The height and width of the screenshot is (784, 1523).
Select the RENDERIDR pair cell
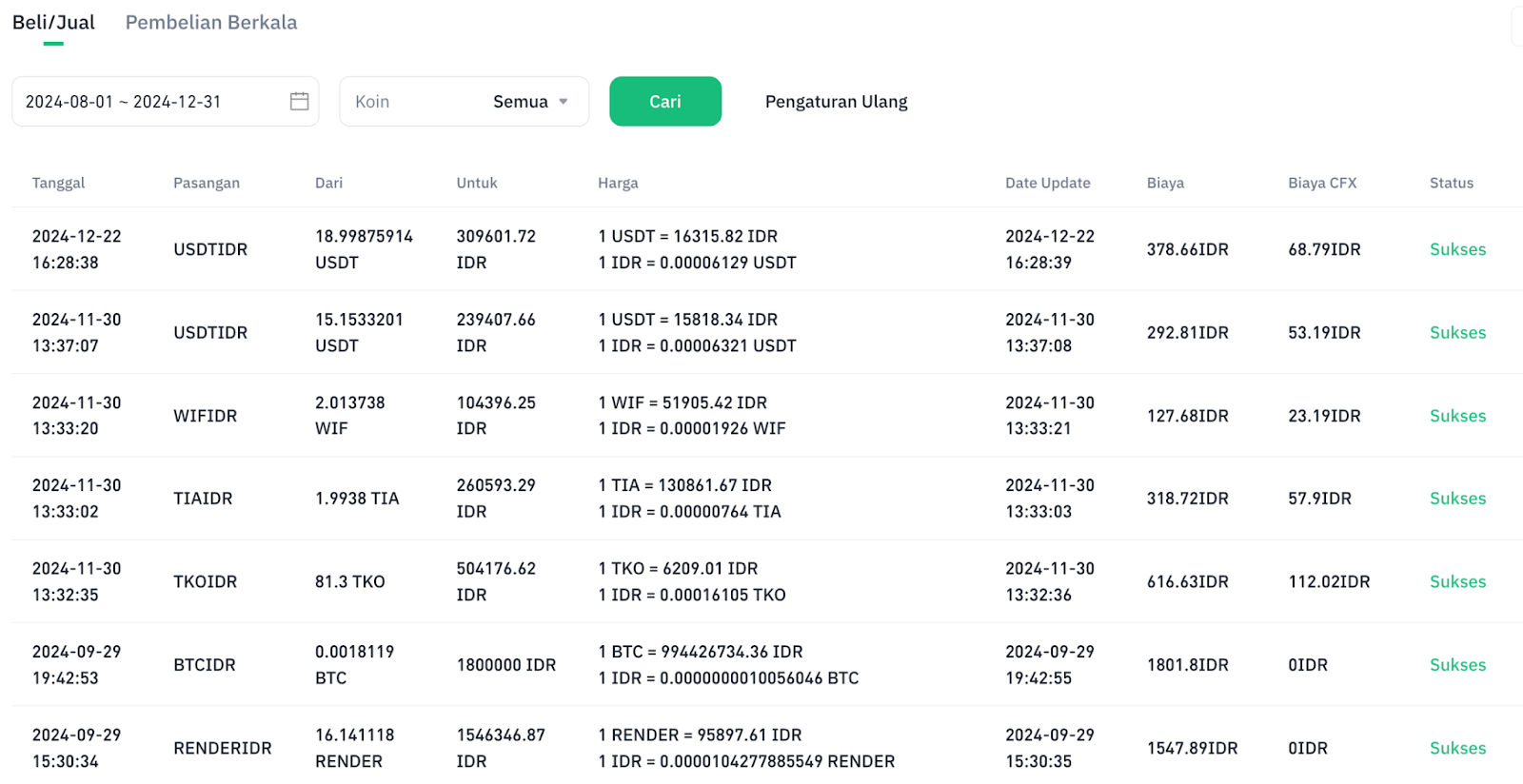[x=223, y=748]
